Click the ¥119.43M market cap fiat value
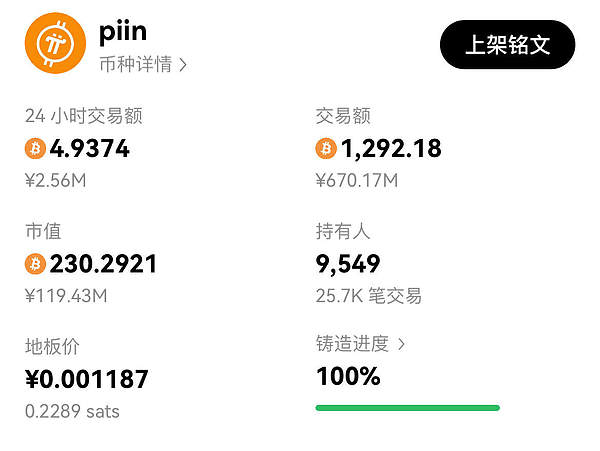 66,296
